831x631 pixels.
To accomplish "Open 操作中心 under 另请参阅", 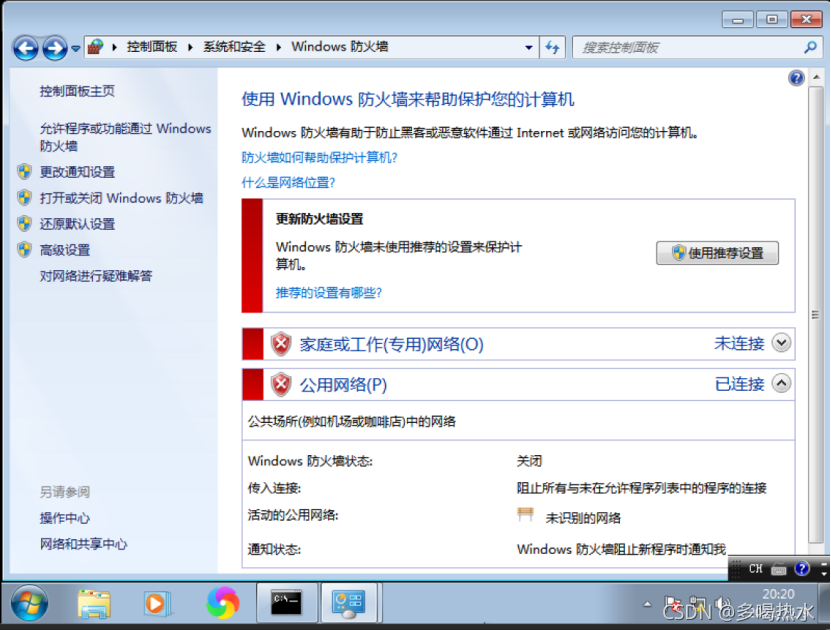I will (65, 518).
